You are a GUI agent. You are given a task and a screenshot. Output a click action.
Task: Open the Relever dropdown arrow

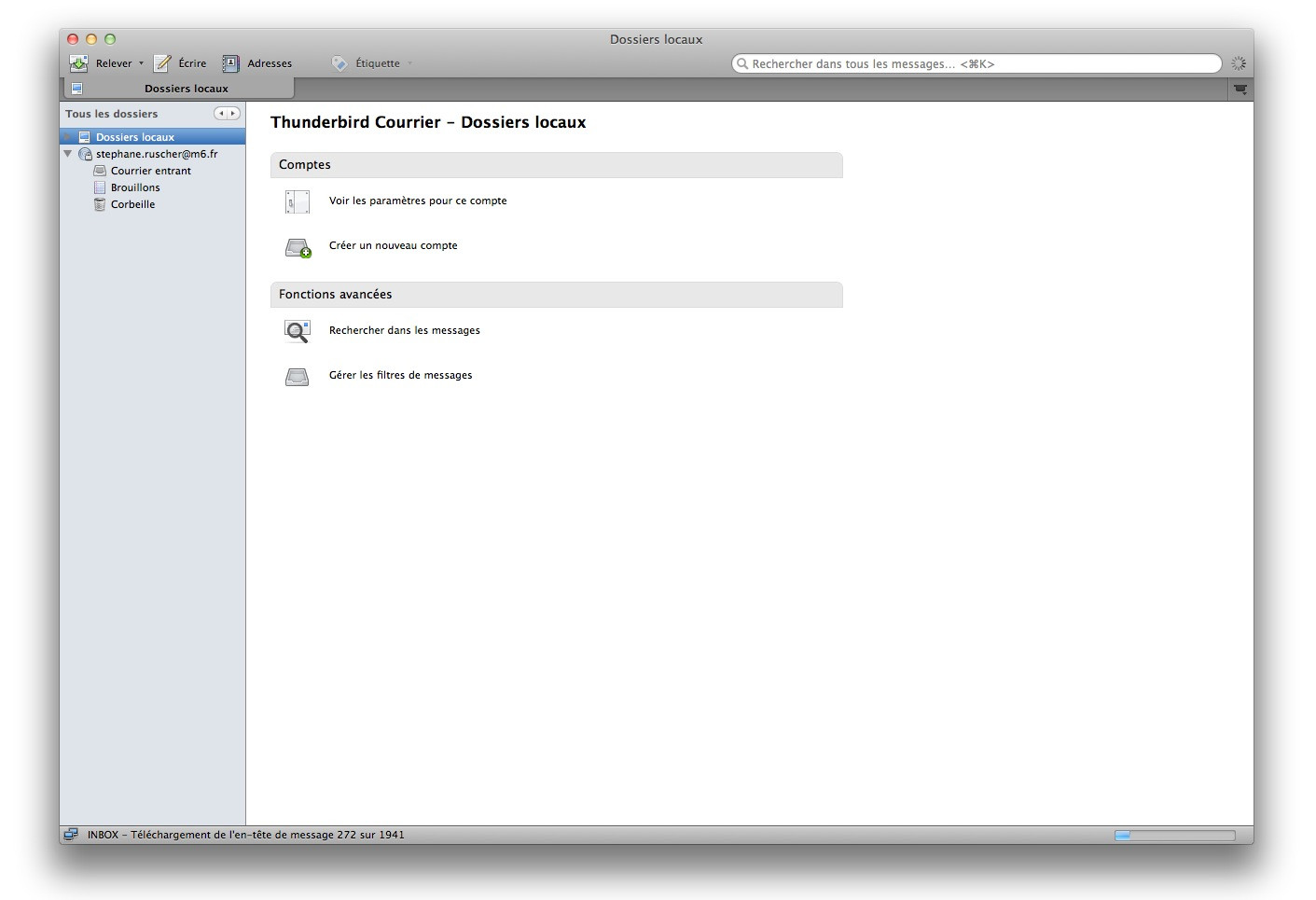click(x=142, y=63)
